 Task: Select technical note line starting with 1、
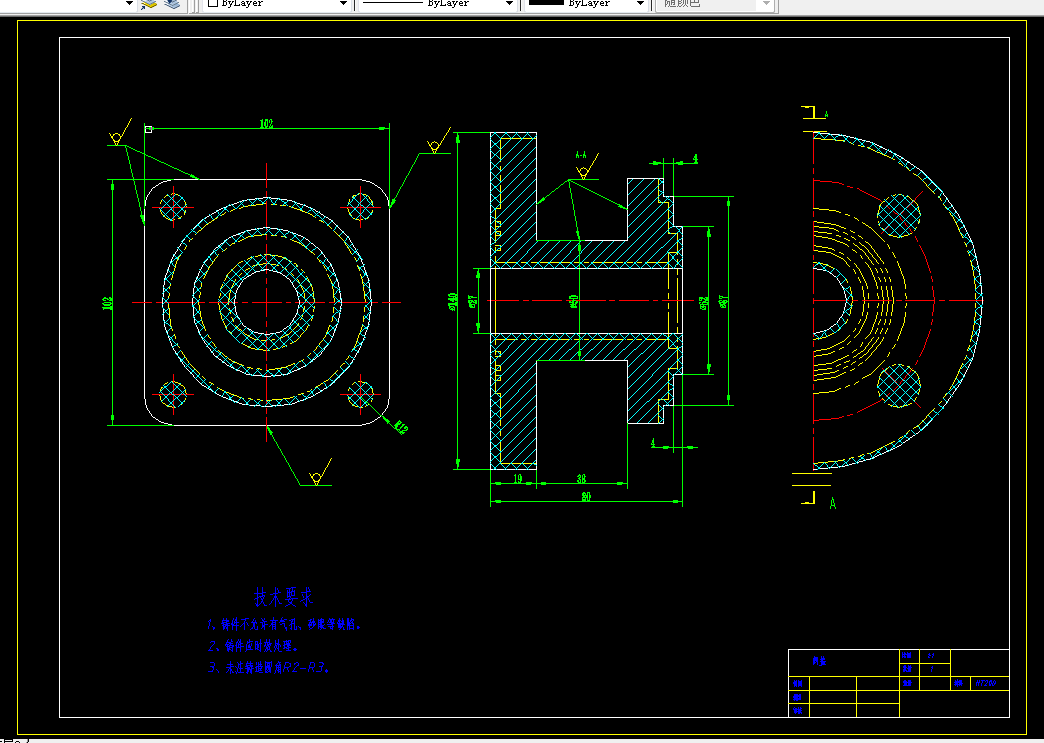coord(284,624)
